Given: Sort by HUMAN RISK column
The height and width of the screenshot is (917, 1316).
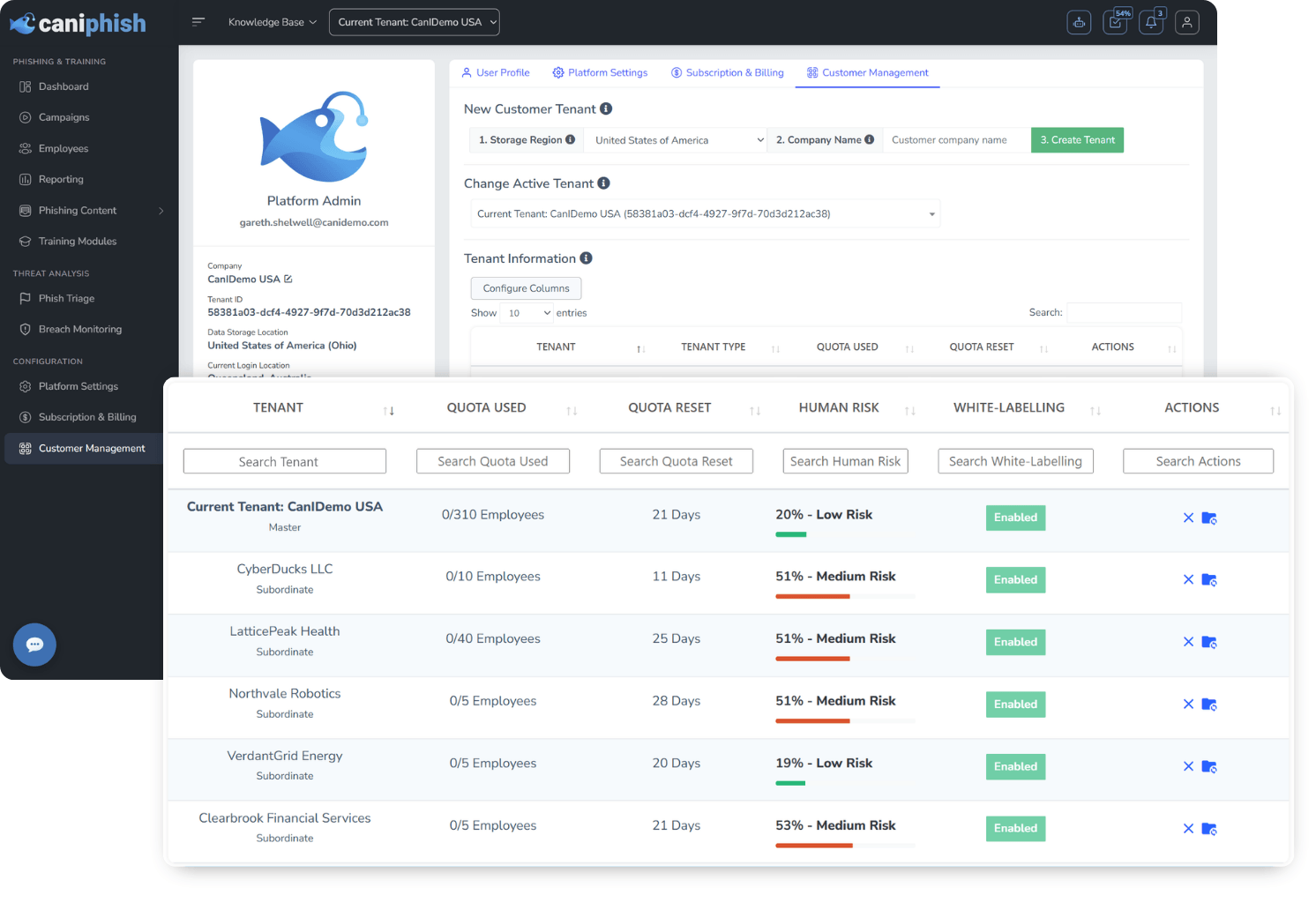Looking at the screenshot, I should [910, 411].
